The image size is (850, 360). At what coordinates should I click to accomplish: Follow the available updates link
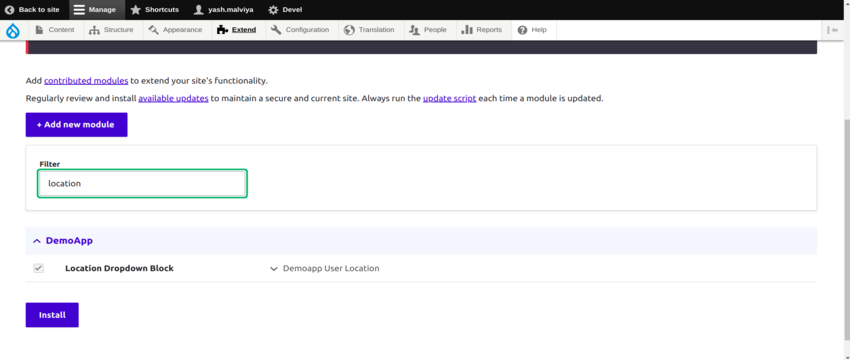tap(173, 99)
